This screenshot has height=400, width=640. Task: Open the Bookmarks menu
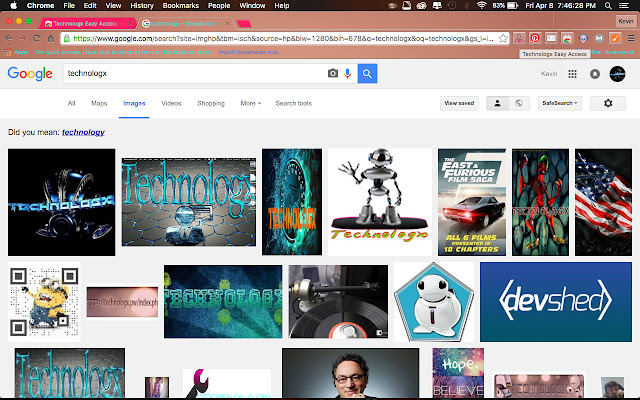click(x=180, y=5)
